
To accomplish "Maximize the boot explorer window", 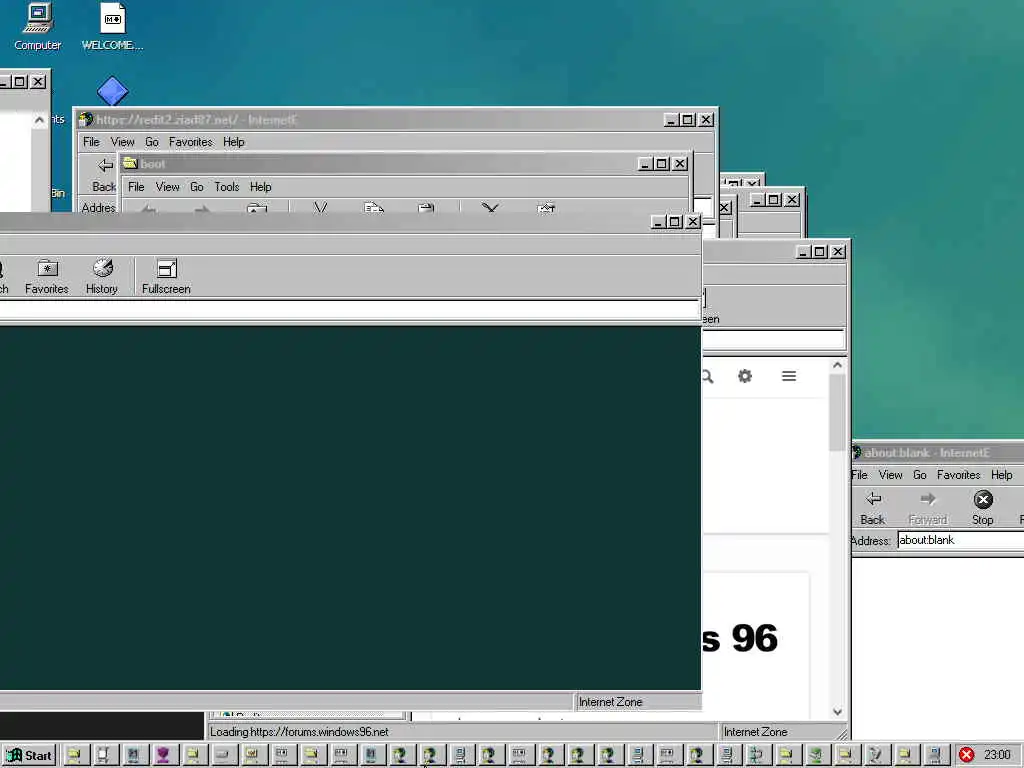I will [662, 164].
